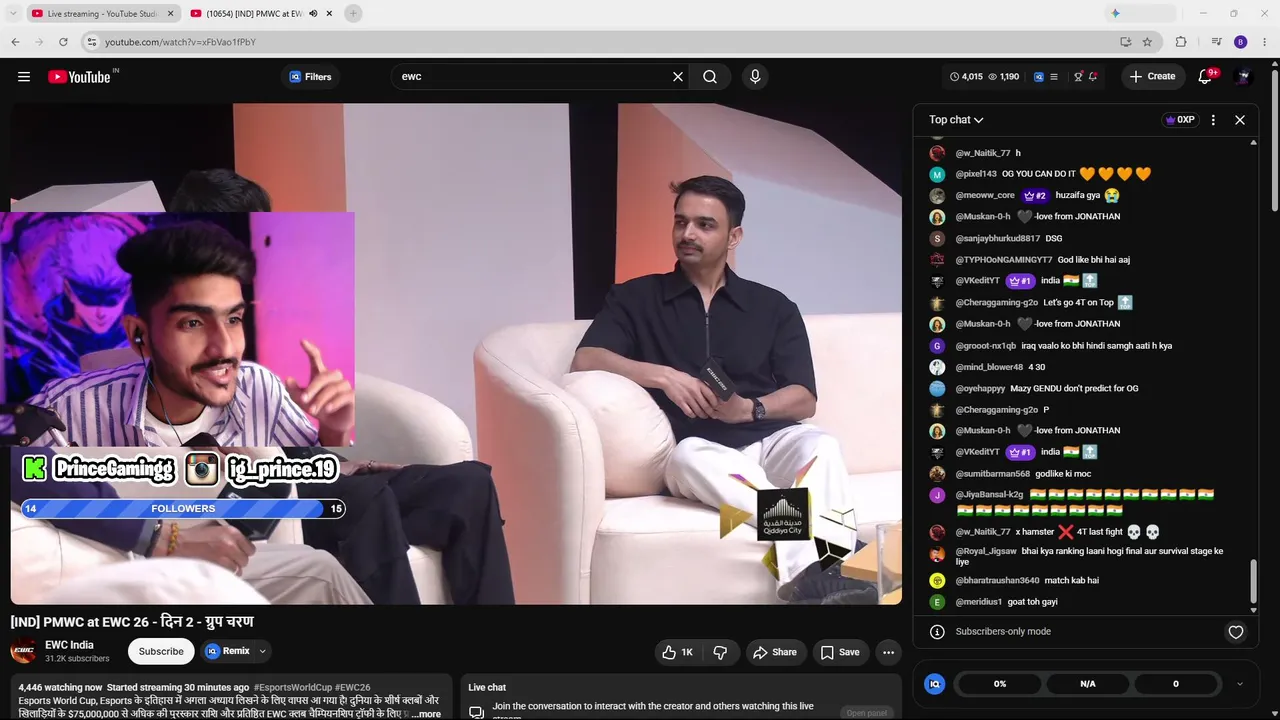Select the PMWC at EWC browser tab

262,14
